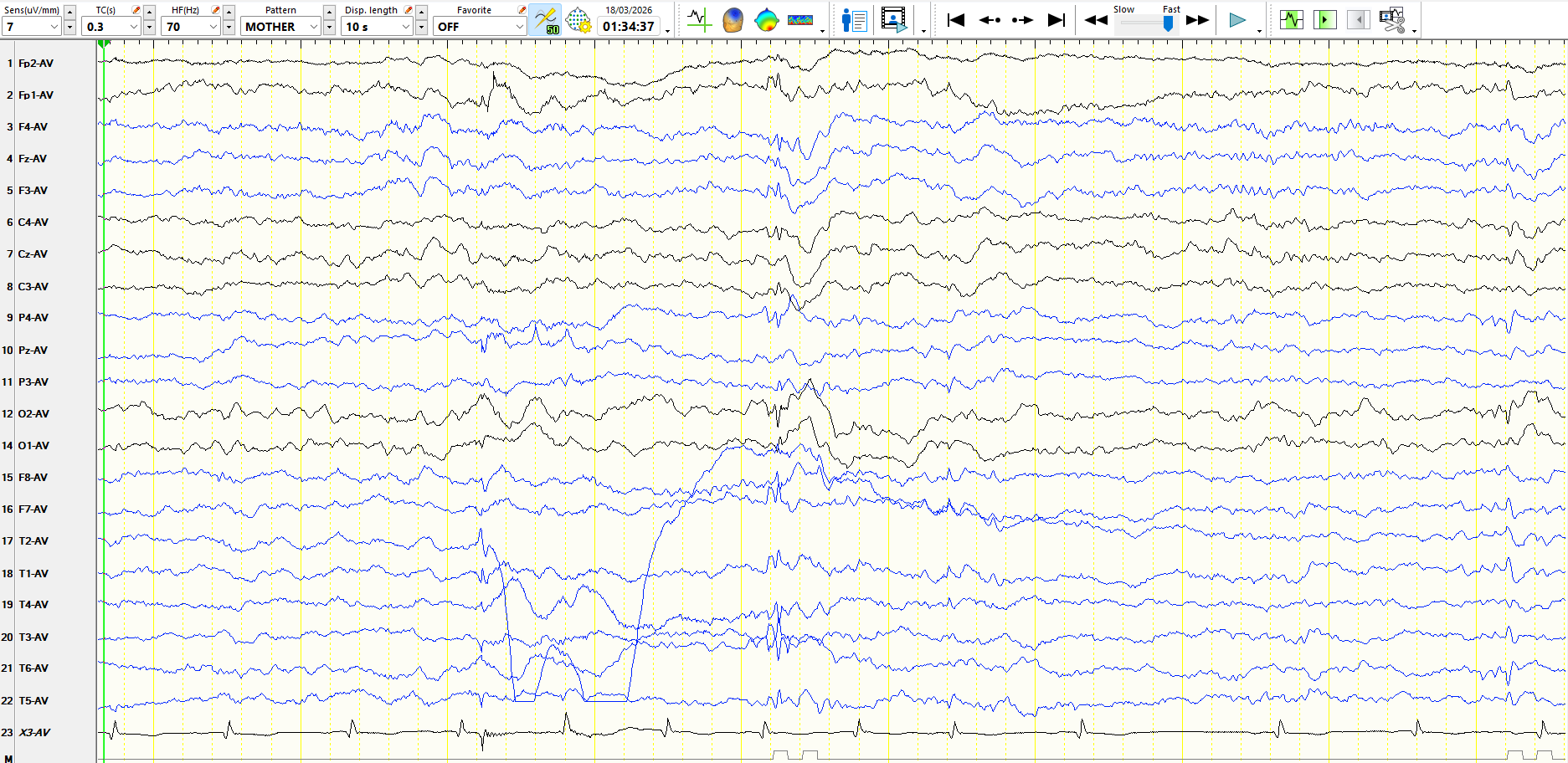Click the Disp. length up arrow

coord(421,12)
